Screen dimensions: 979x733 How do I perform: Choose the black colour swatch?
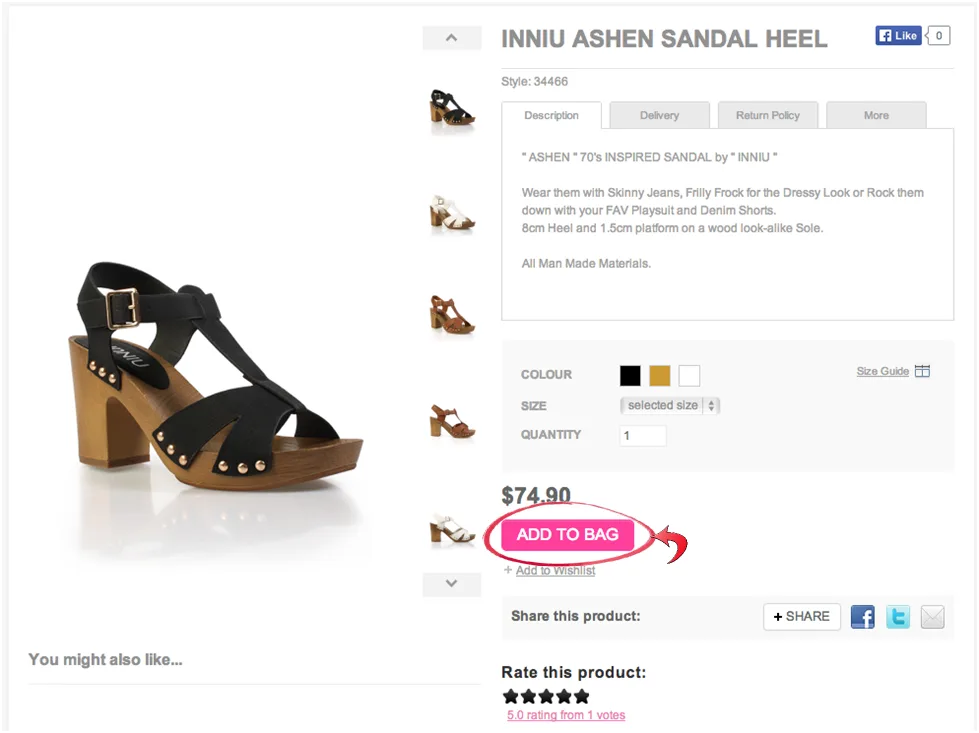[x=630, y=376]
